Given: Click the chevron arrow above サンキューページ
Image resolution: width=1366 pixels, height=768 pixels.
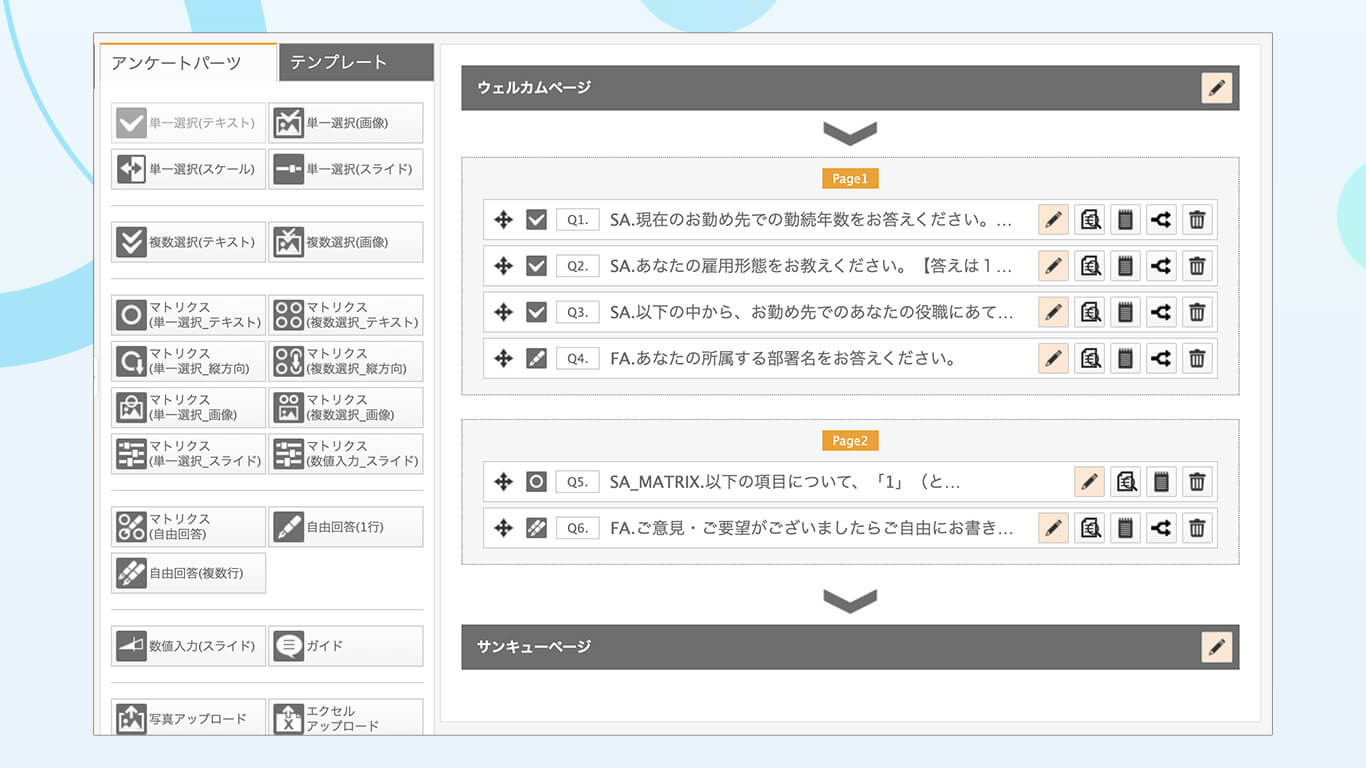Looking at the screenshot, I should (849, 600).
